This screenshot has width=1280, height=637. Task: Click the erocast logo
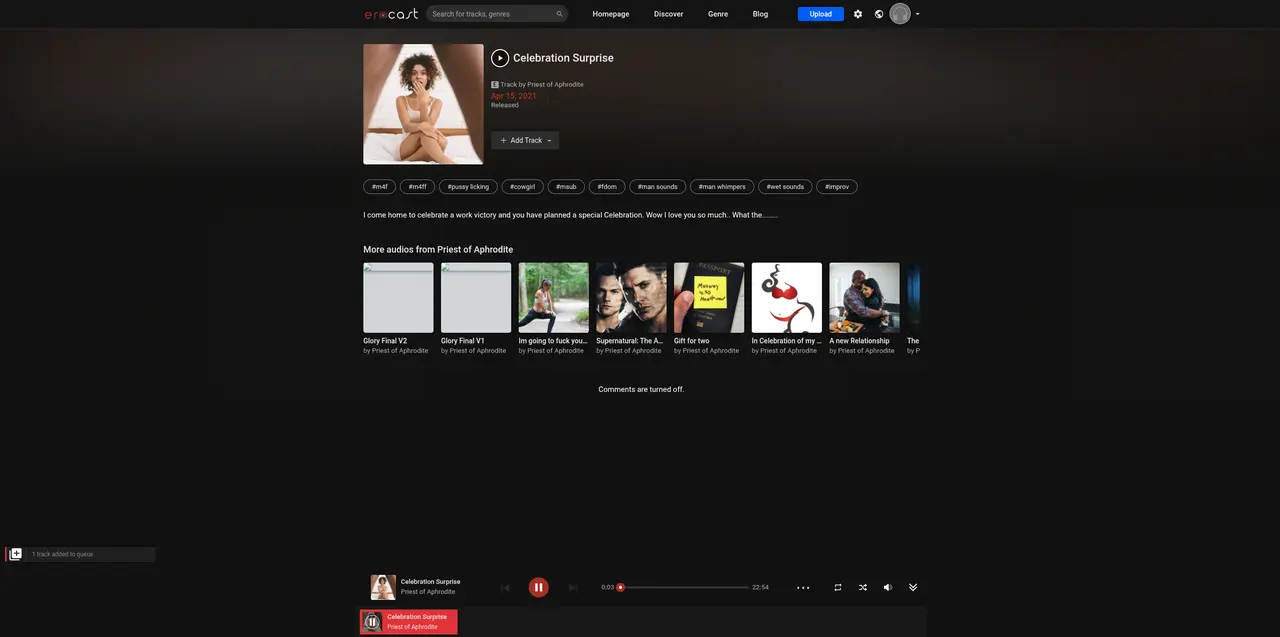(x=391, y=14)
